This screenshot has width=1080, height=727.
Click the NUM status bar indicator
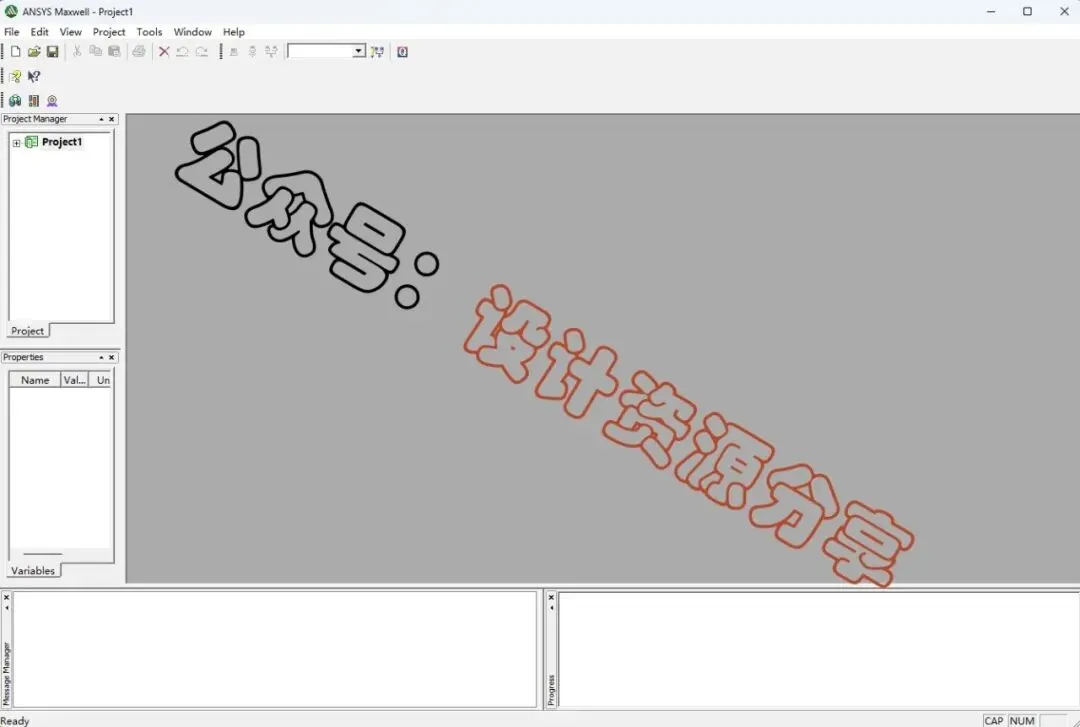pyautogui.click(x=1022, y=721)
